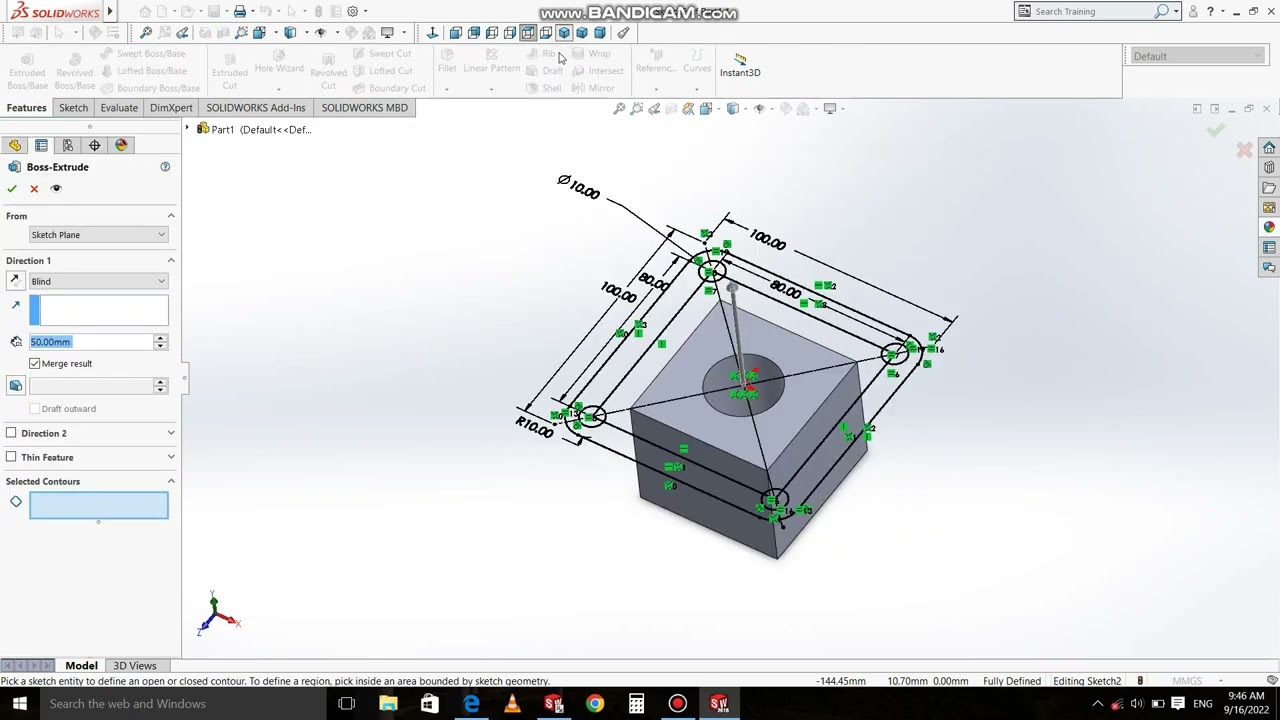
Task: Open Boss-Extrude help icon
Action: click(x=165, y=167)
